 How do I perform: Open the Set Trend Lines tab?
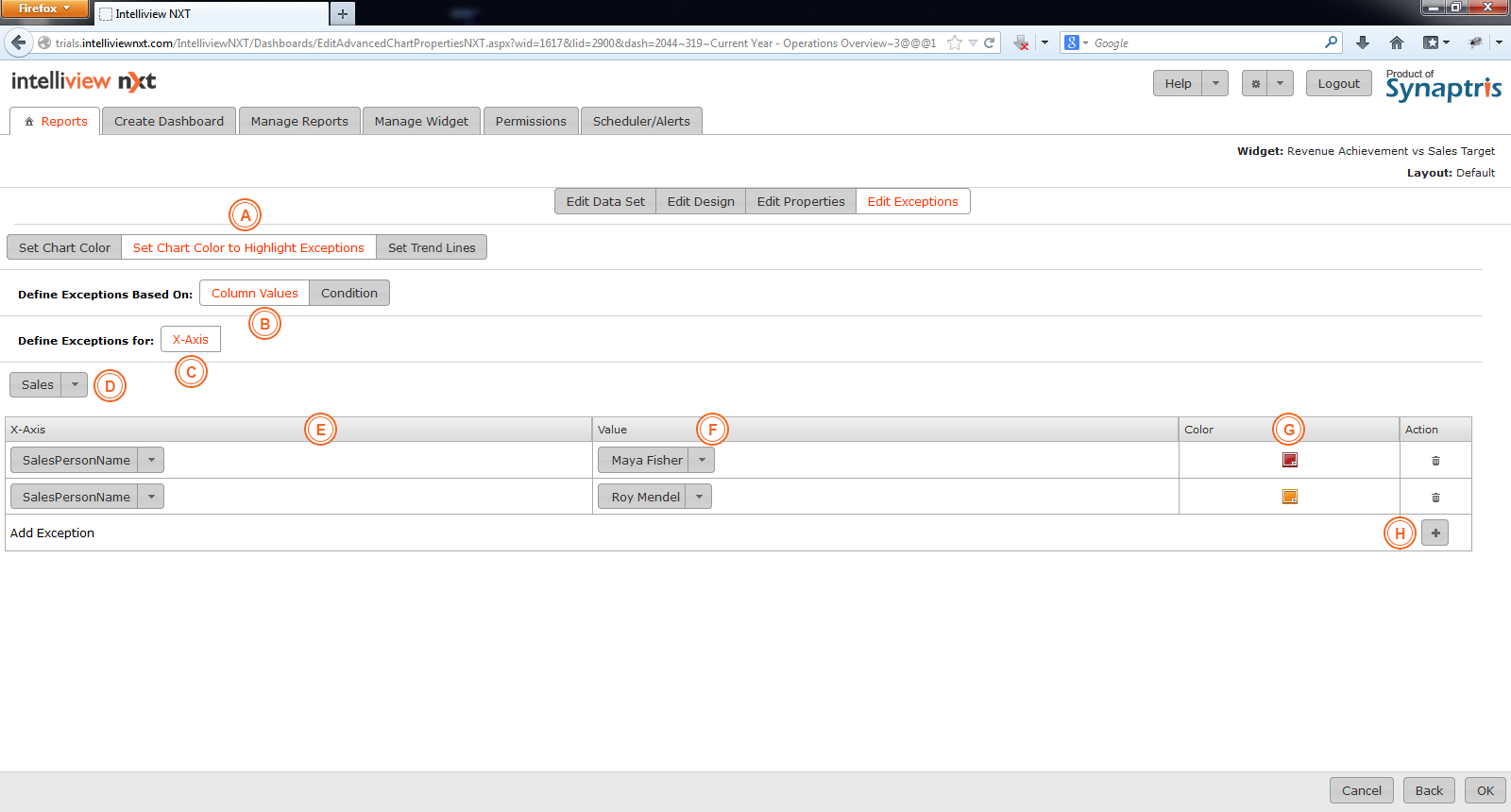432,248
